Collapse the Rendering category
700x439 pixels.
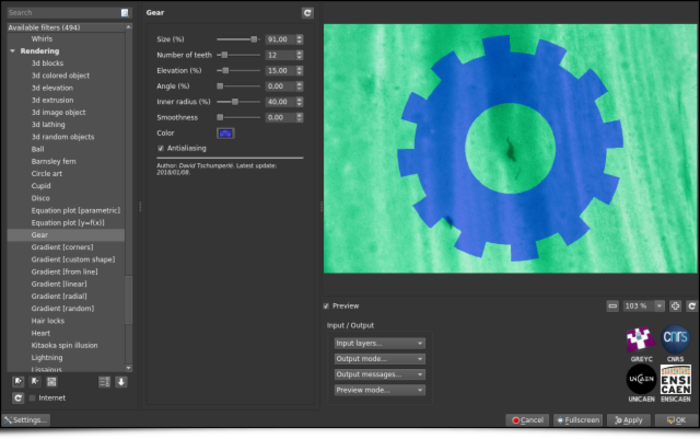coord(12,51)
